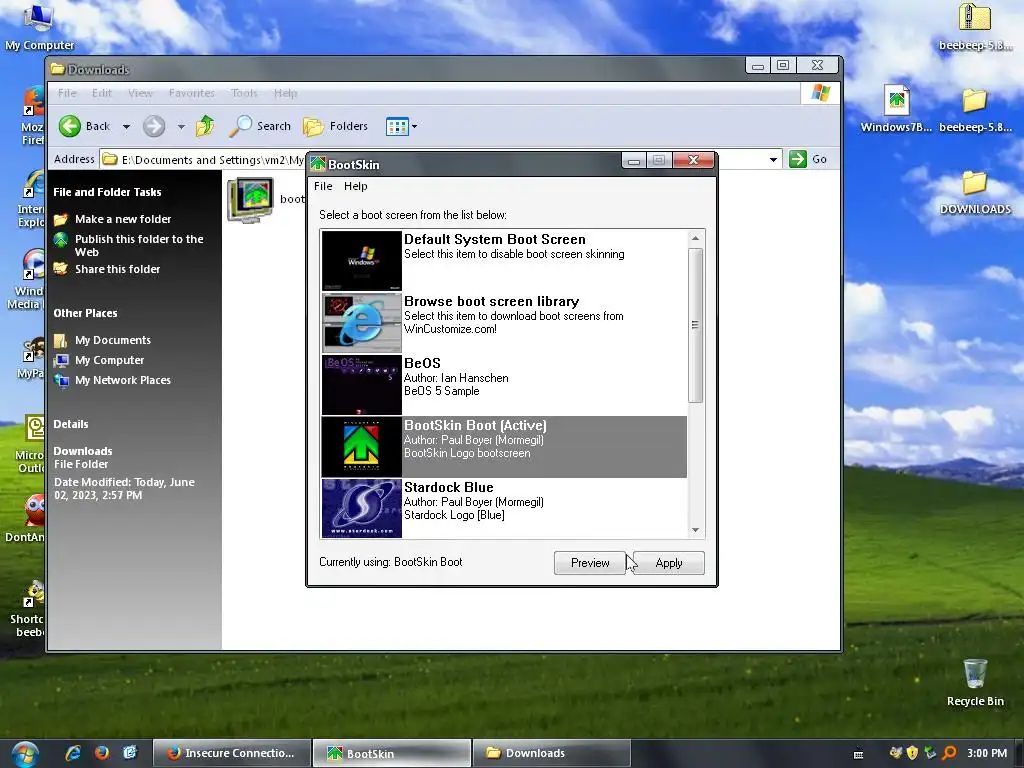1024x768 pixels.
Task: Click the Preview button
Action: coord(590,563)
